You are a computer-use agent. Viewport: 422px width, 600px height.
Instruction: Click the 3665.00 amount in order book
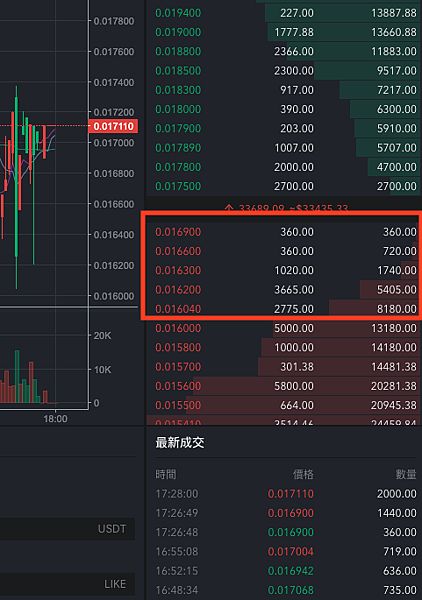294,290
